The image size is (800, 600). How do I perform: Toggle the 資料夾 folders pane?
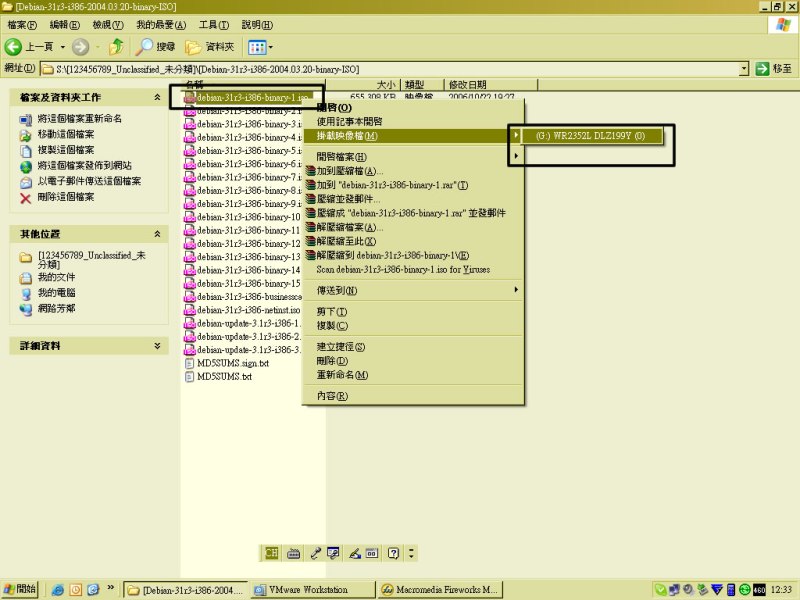(210, 47)
